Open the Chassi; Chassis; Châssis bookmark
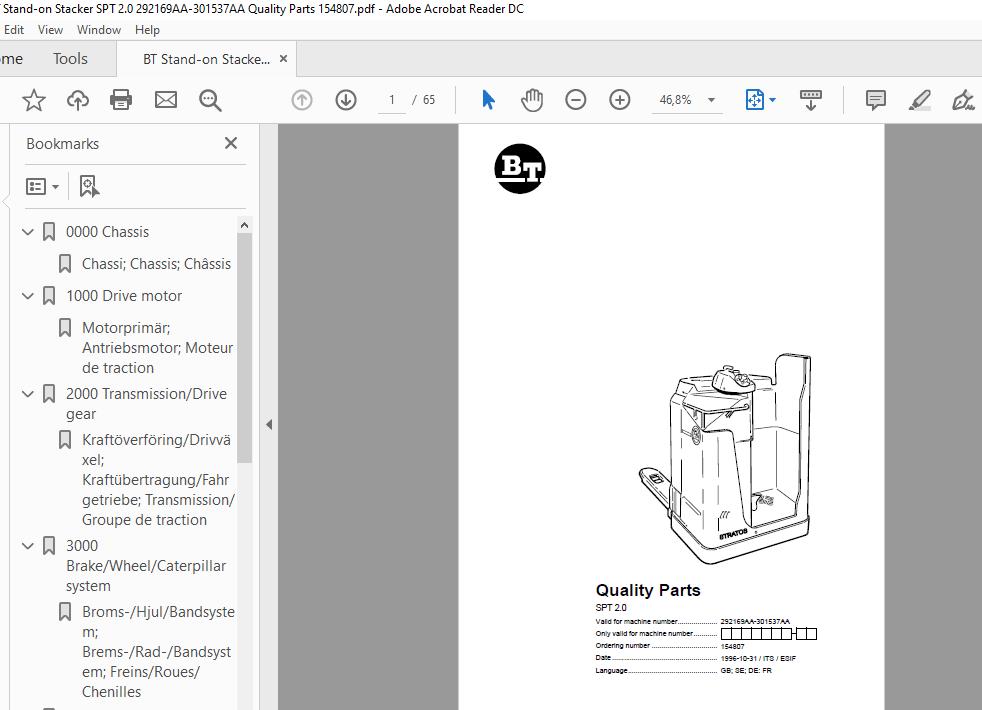This screenshot has height=710, width=982. tap(157, 264)
